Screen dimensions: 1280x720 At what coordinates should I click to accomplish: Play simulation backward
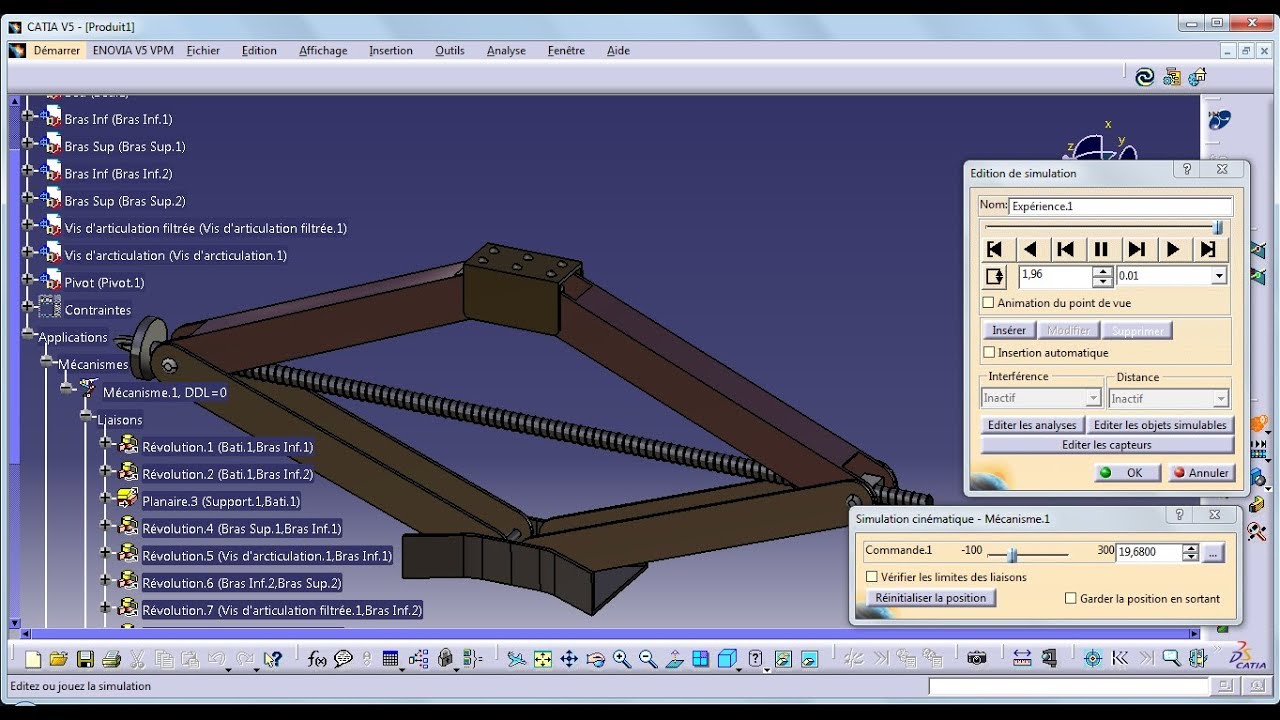tap(1031, 249)
